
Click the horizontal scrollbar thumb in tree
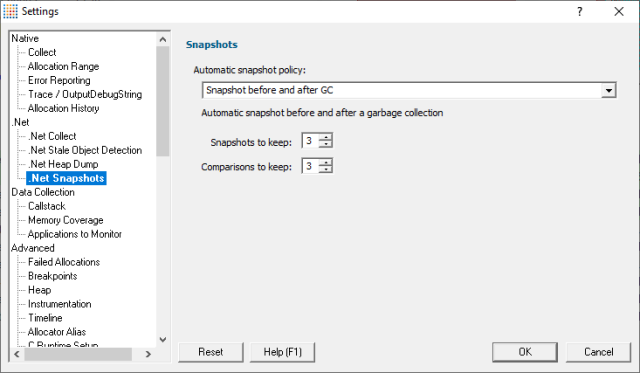tap(78, 354)
